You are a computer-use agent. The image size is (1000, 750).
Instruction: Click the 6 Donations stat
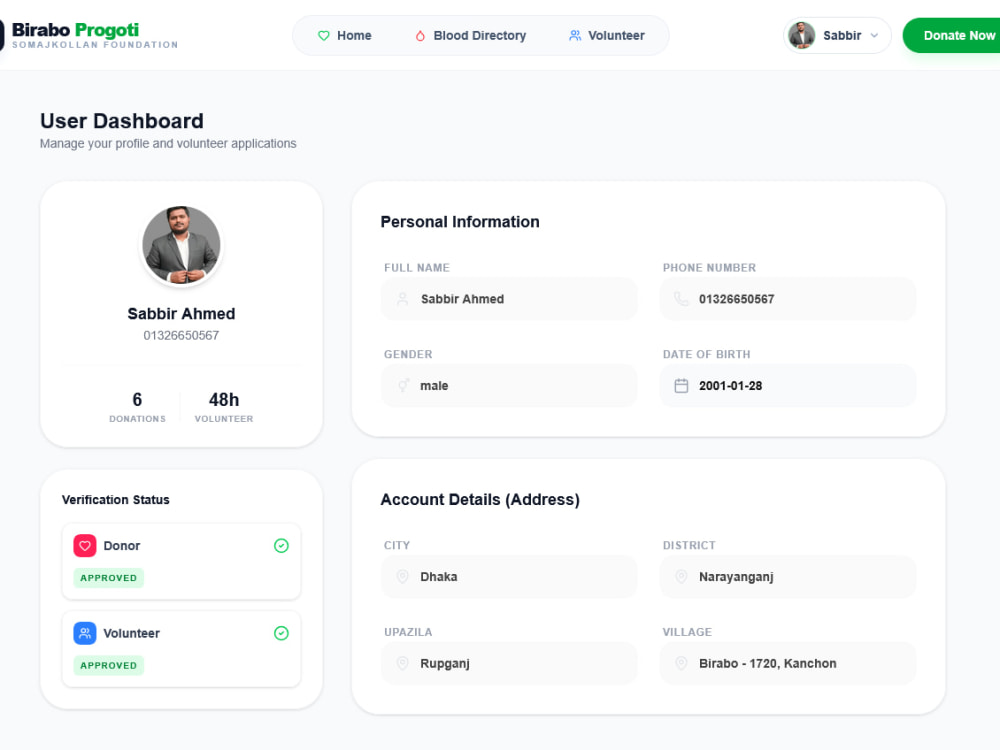coord(137,407)
